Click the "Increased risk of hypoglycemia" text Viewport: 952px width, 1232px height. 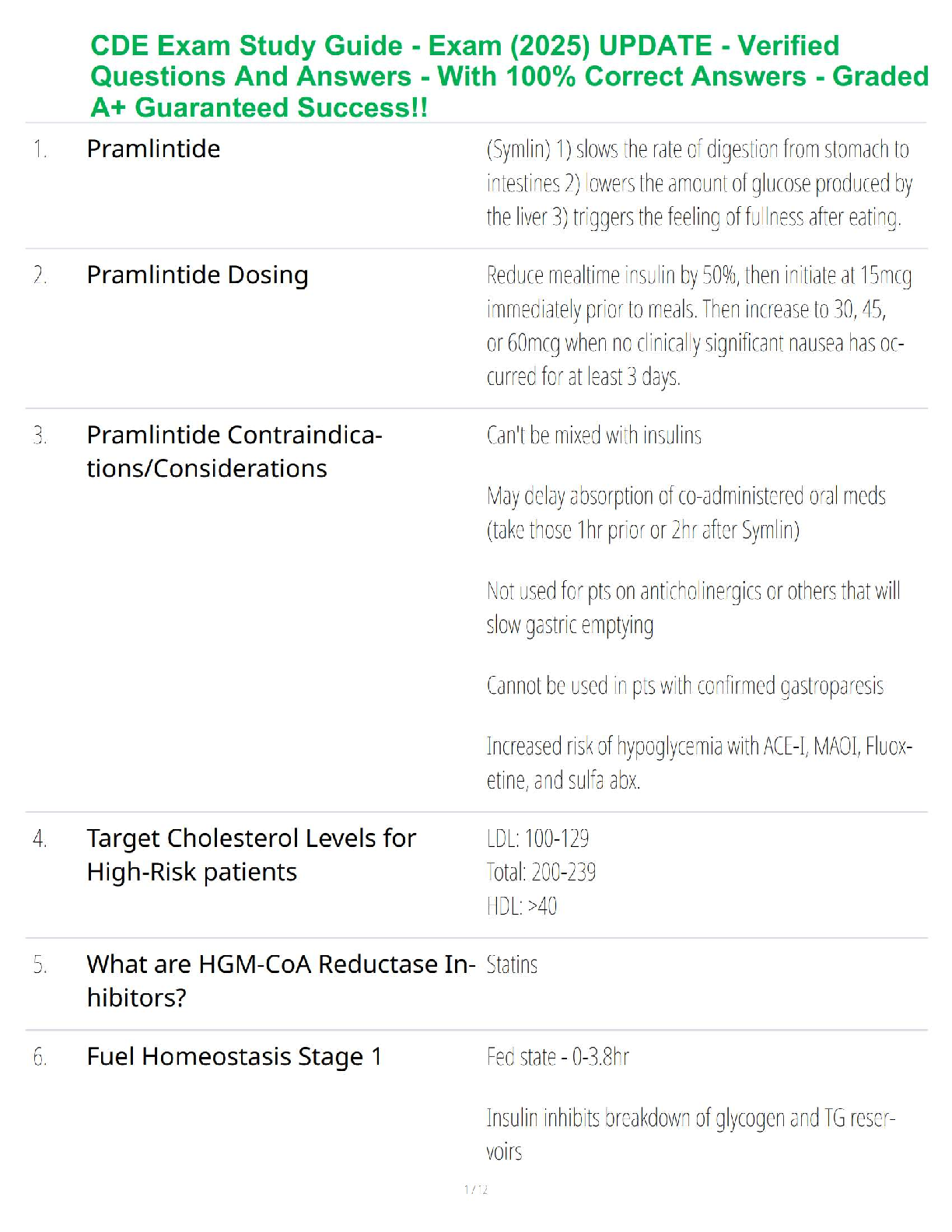pyautogui.click(x=698, y=763)
